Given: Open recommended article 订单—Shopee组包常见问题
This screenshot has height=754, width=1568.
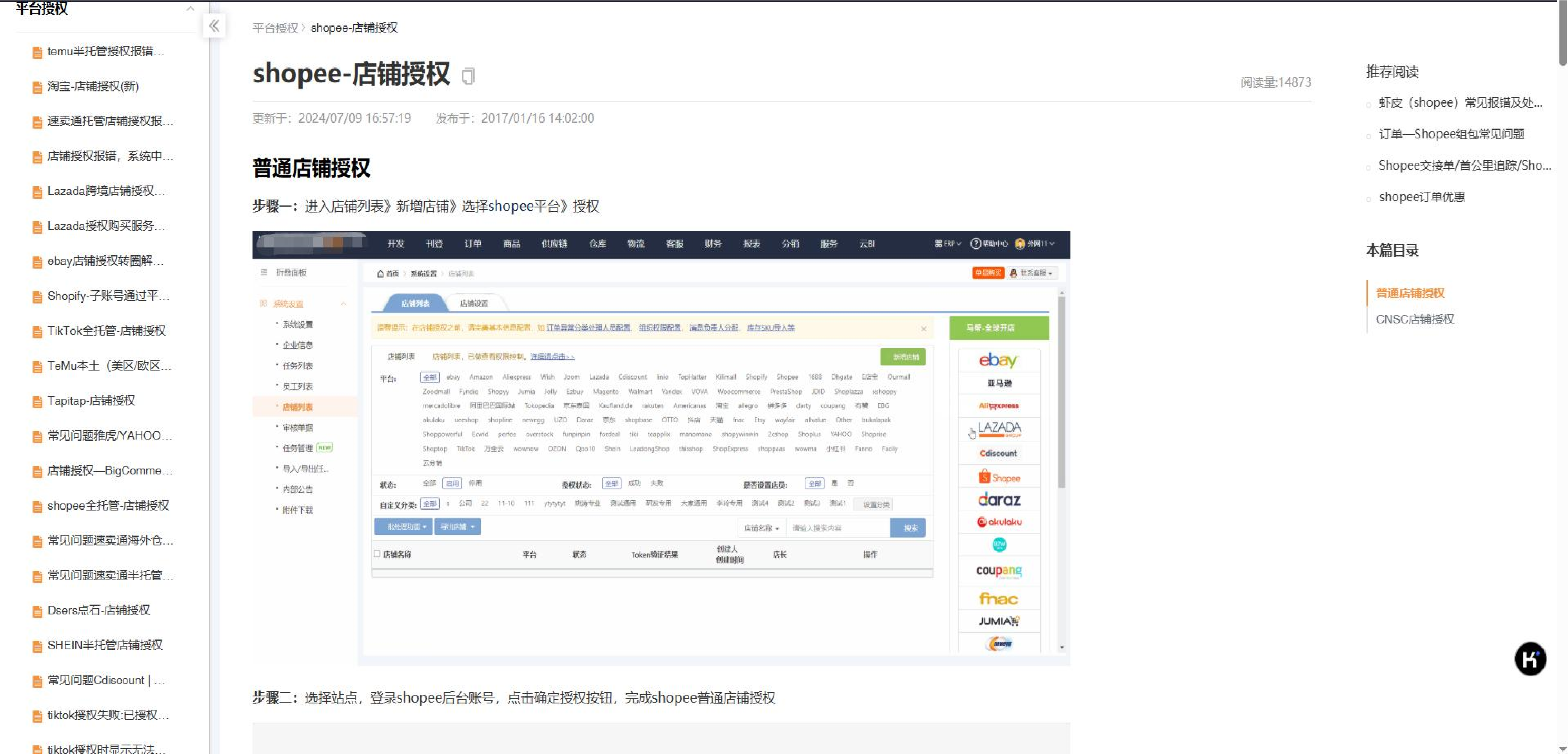Looking at the screenshot, I should tap(1451, 134).
